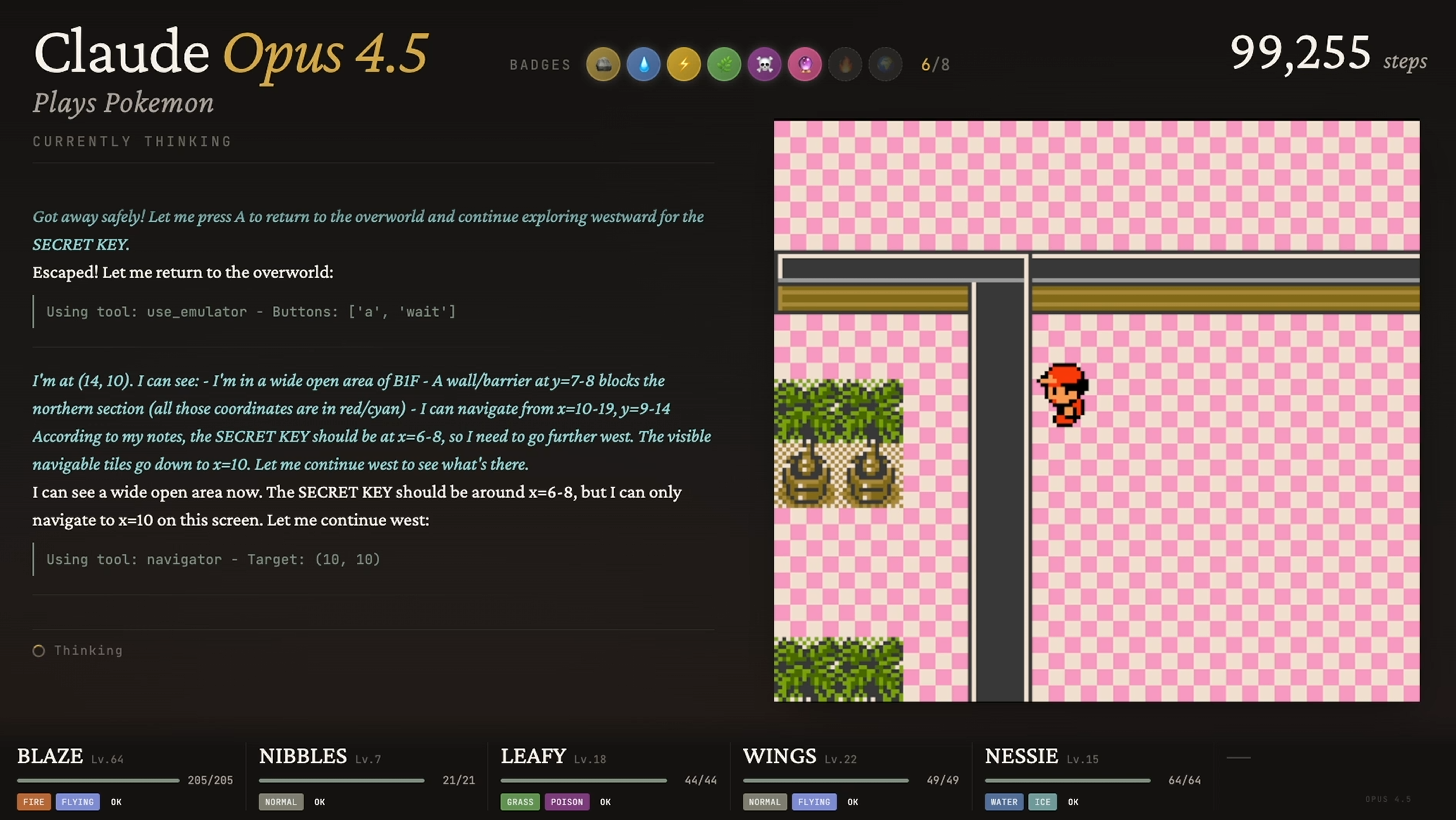Click the 99,255 steps counter
Viewport: 1456px width, 820px height.
[x=1328, y=53]
